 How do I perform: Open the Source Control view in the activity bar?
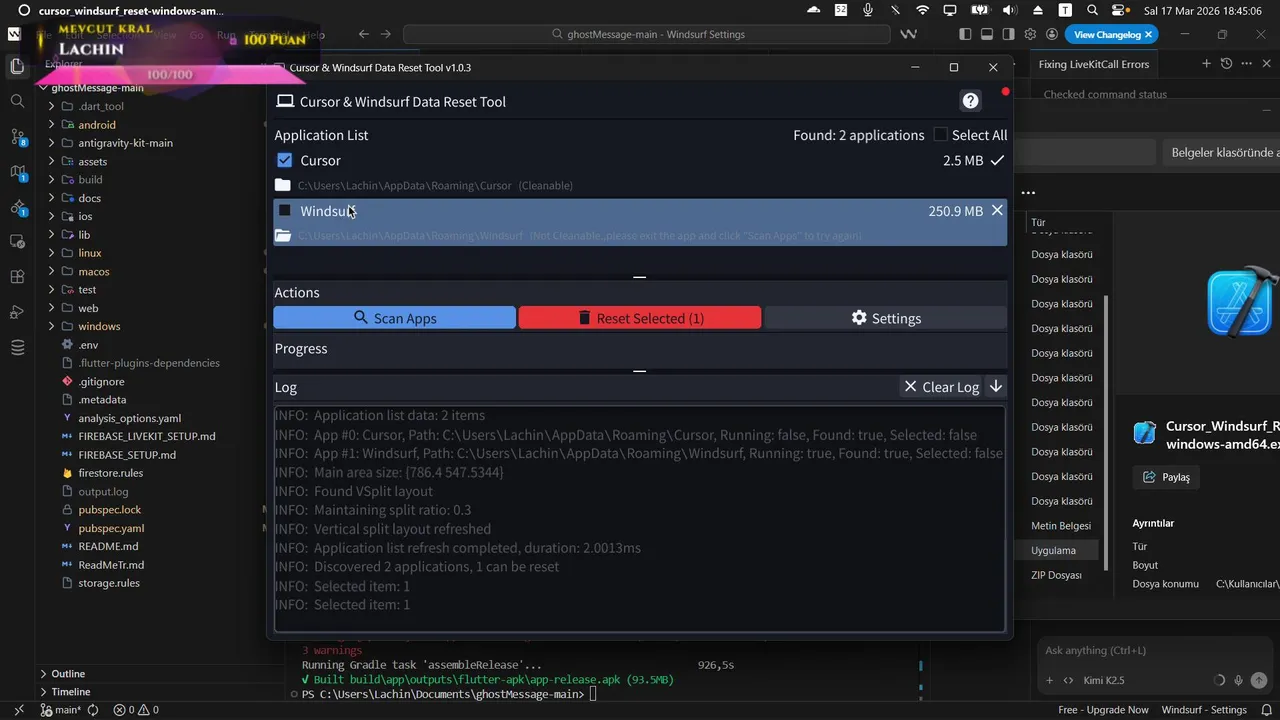tap(17, 137)
